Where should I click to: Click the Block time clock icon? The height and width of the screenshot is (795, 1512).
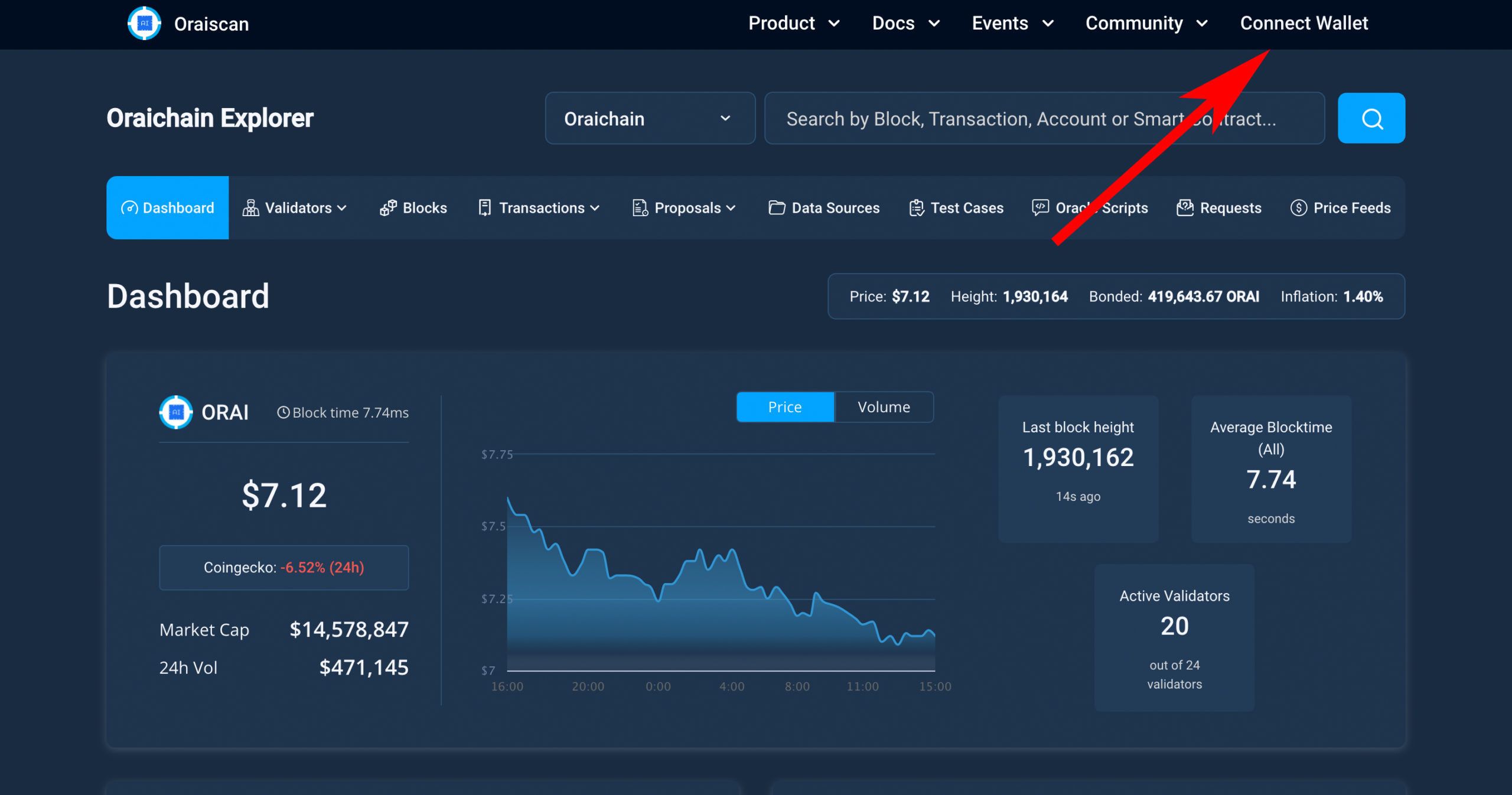(283, 412)
